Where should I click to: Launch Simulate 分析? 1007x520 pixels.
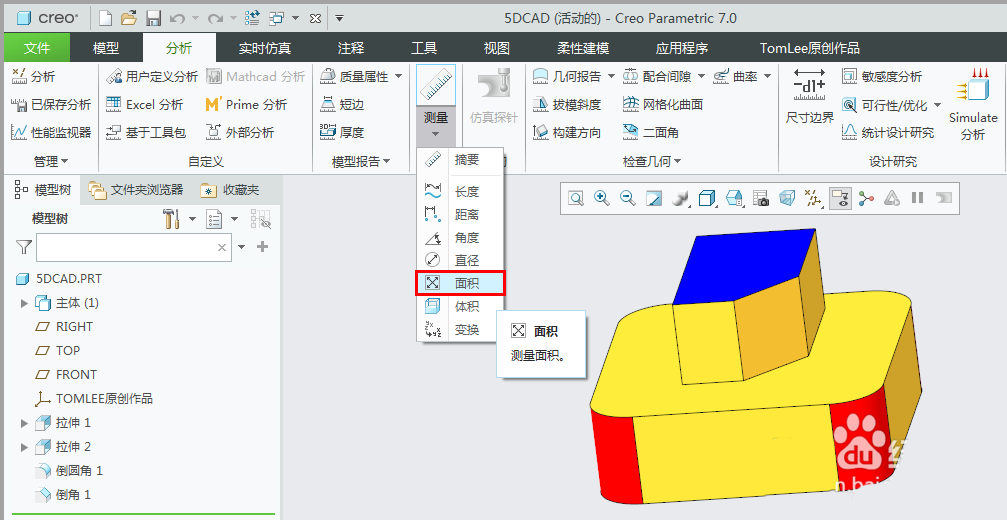pos(973,103)
